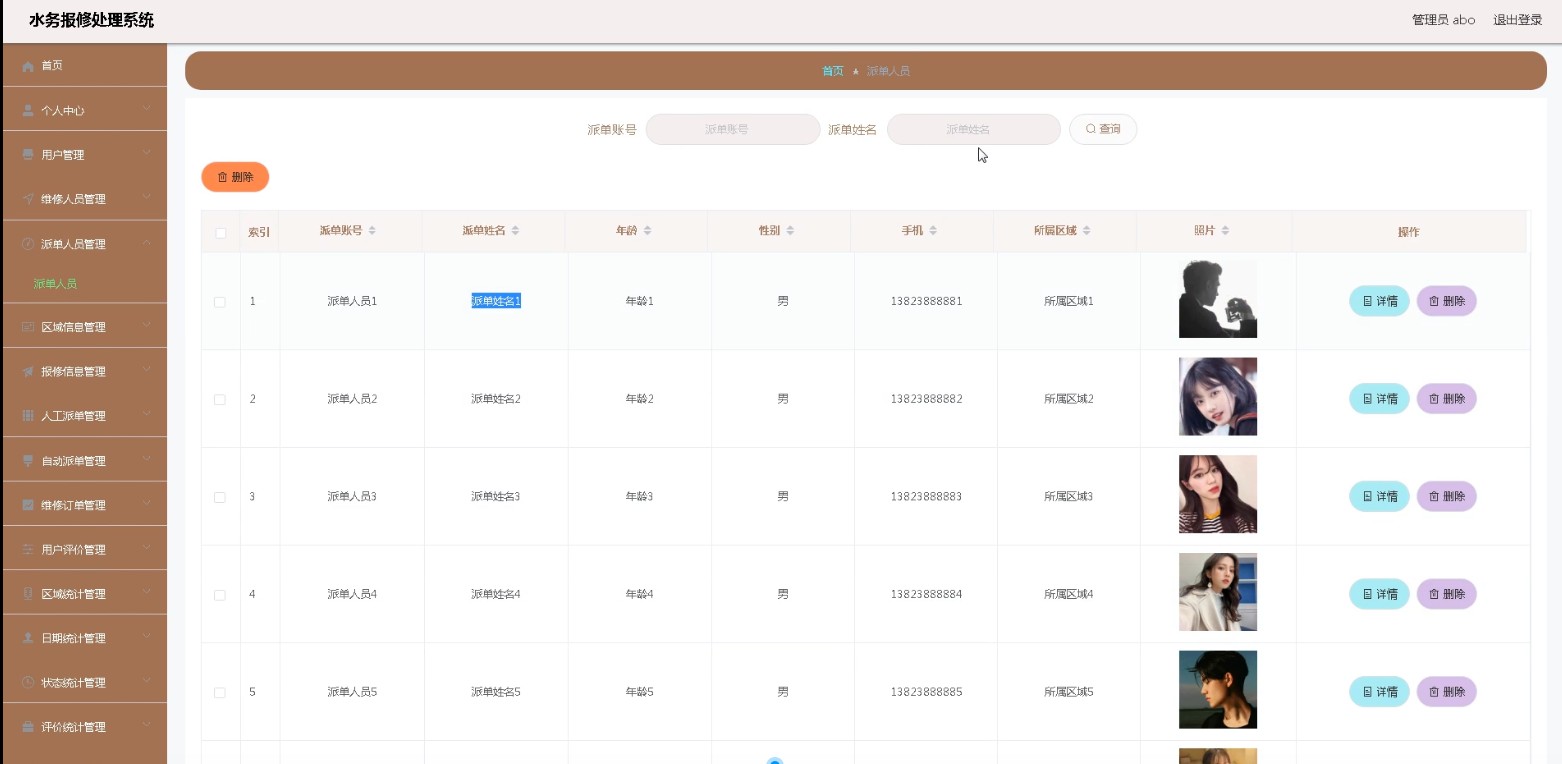This screenshot has width=1562, height=764.
Task: Sort the 照片 column with its arrows
Action: point(1225,231)
